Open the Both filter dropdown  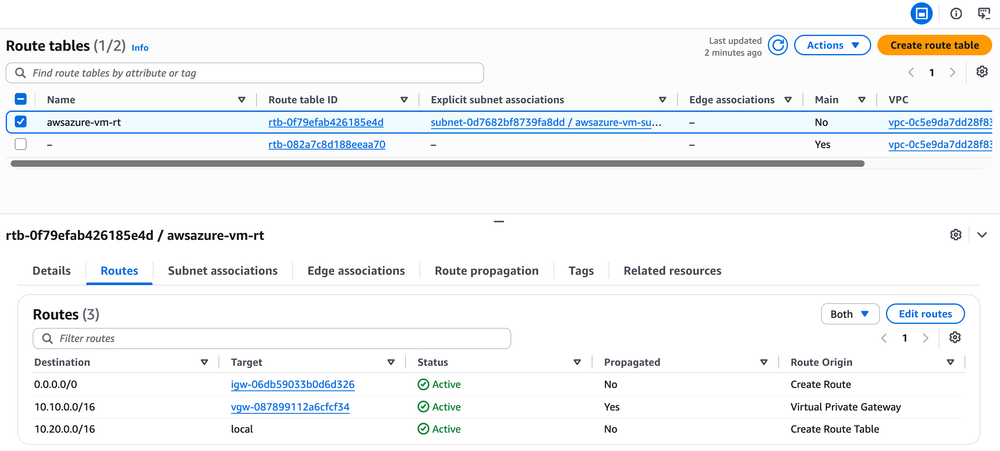click(x=850, y=314)
